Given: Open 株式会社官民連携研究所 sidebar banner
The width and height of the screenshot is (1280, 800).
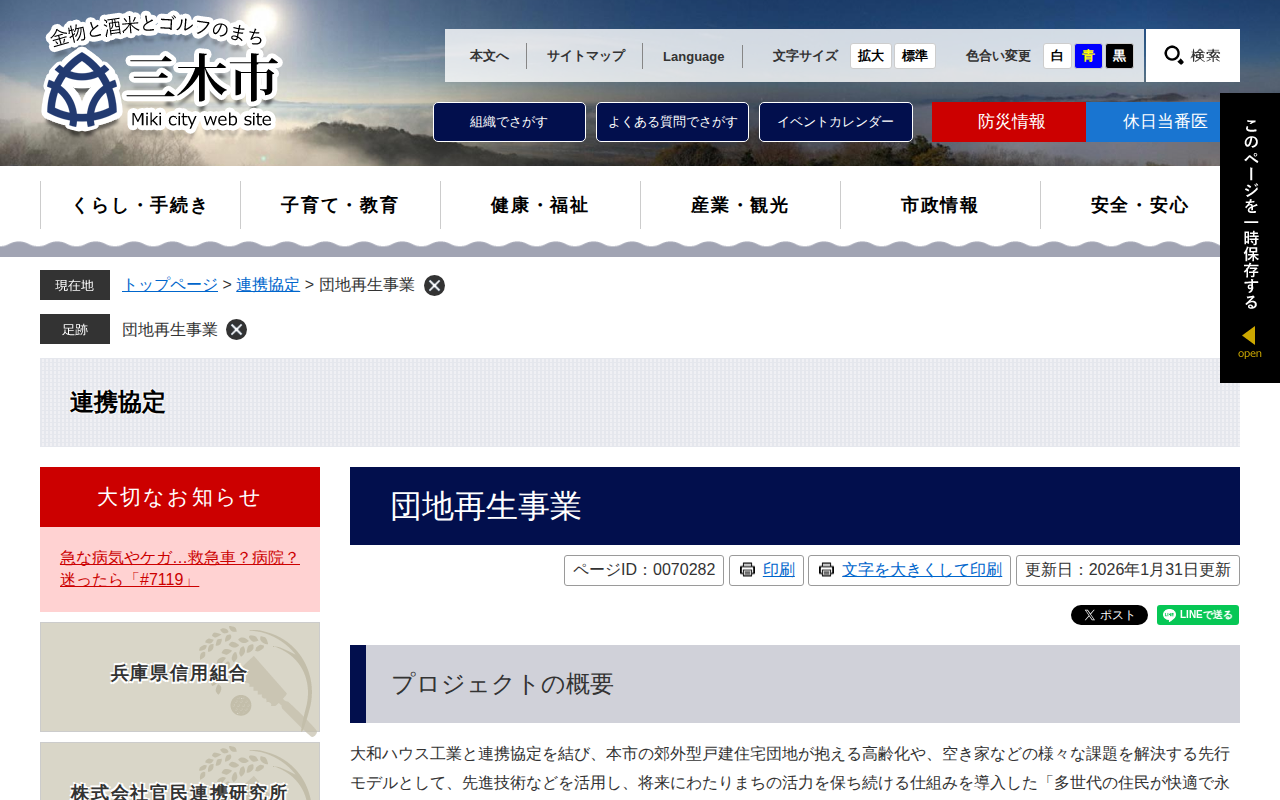Looking at the screenshot, I should [180, 771].
